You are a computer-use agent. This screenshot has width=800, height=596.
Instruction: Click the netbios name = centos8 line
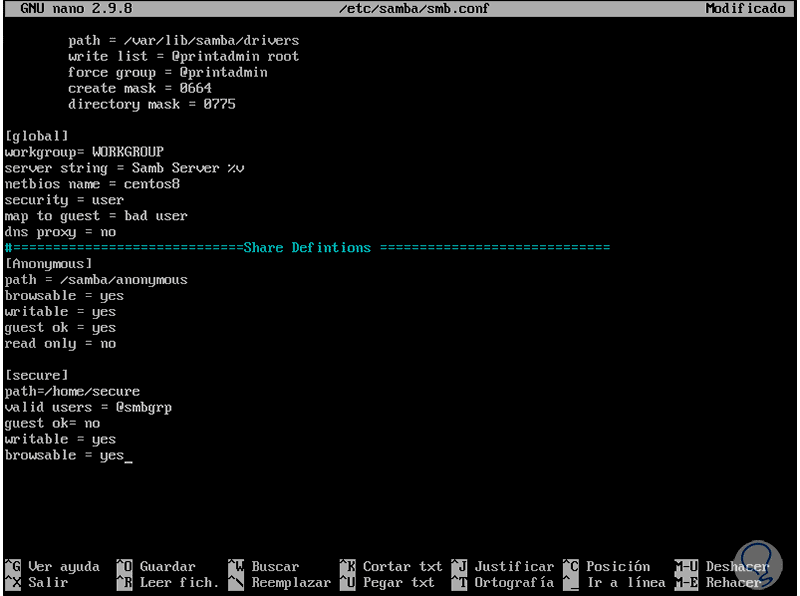(x=92, y=184)
